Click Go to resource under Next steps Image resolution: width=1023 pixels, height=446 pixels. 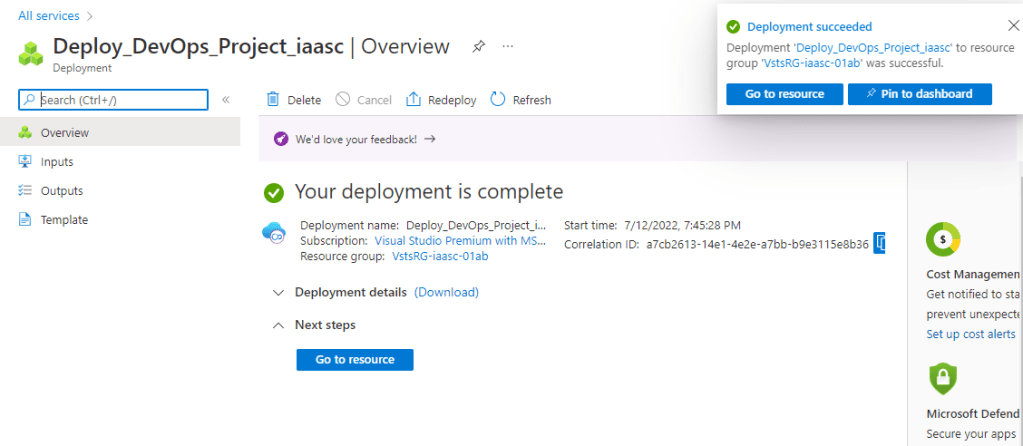point(355,360)
